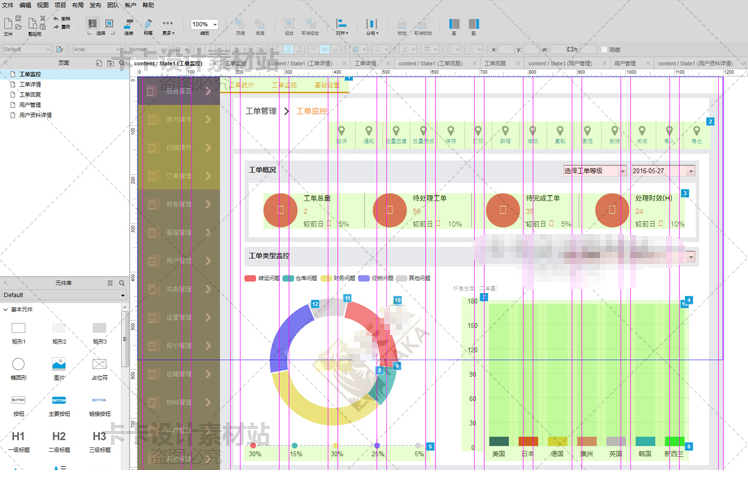Toggle middle vertical alignment
The height and width of the screenshot is (493, 748).
point(324,49)
